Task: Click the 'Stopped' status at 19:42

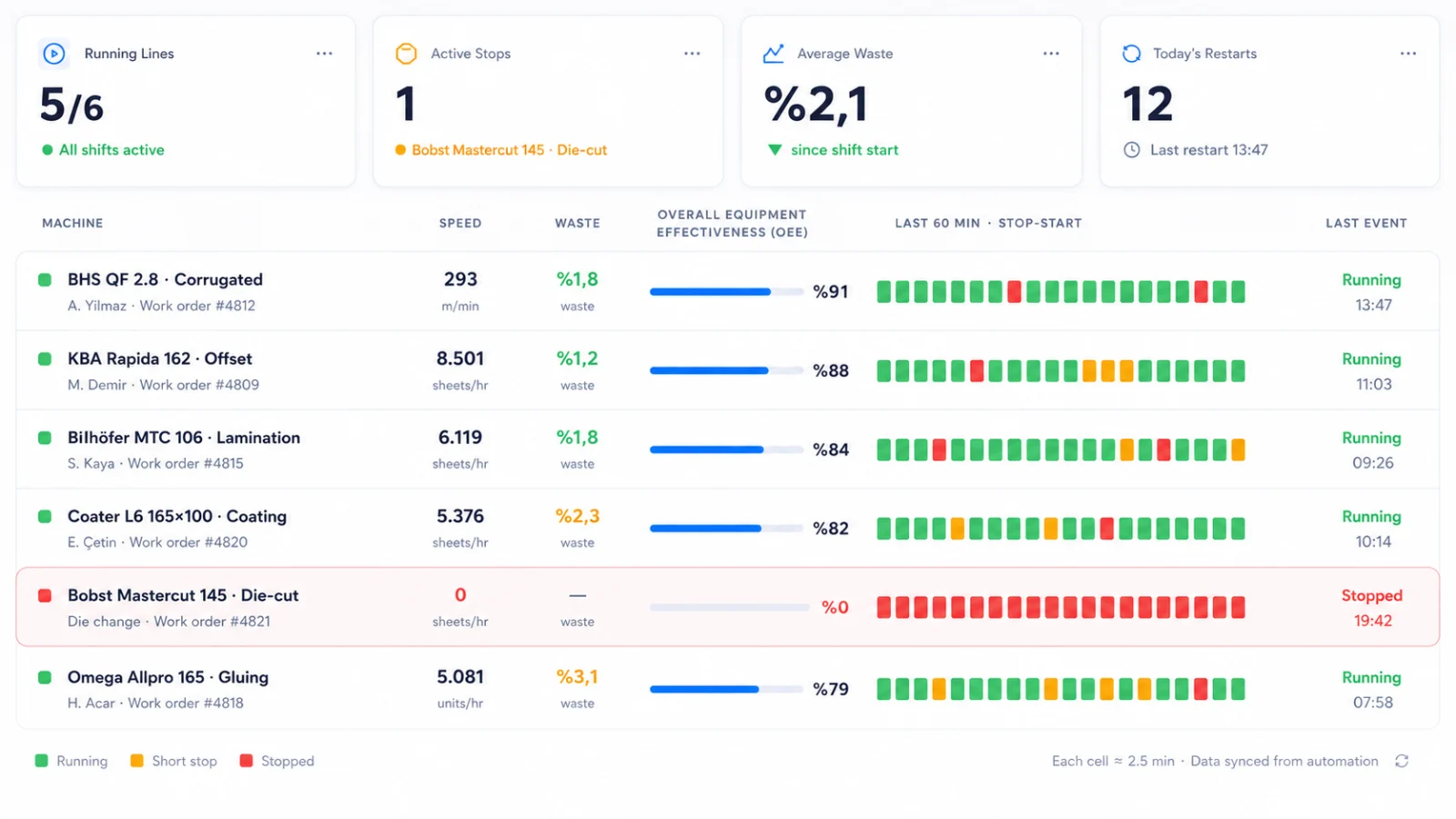Action: [x=1371, y=595]
